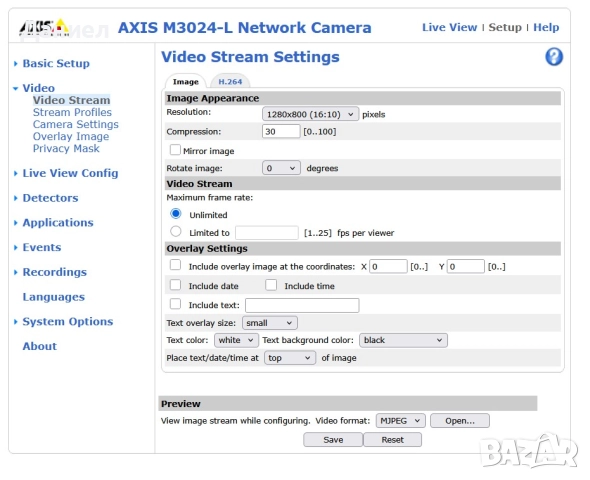590x480 pixels.
Task: Click the Setup link in header
Action: coord(505,27)
